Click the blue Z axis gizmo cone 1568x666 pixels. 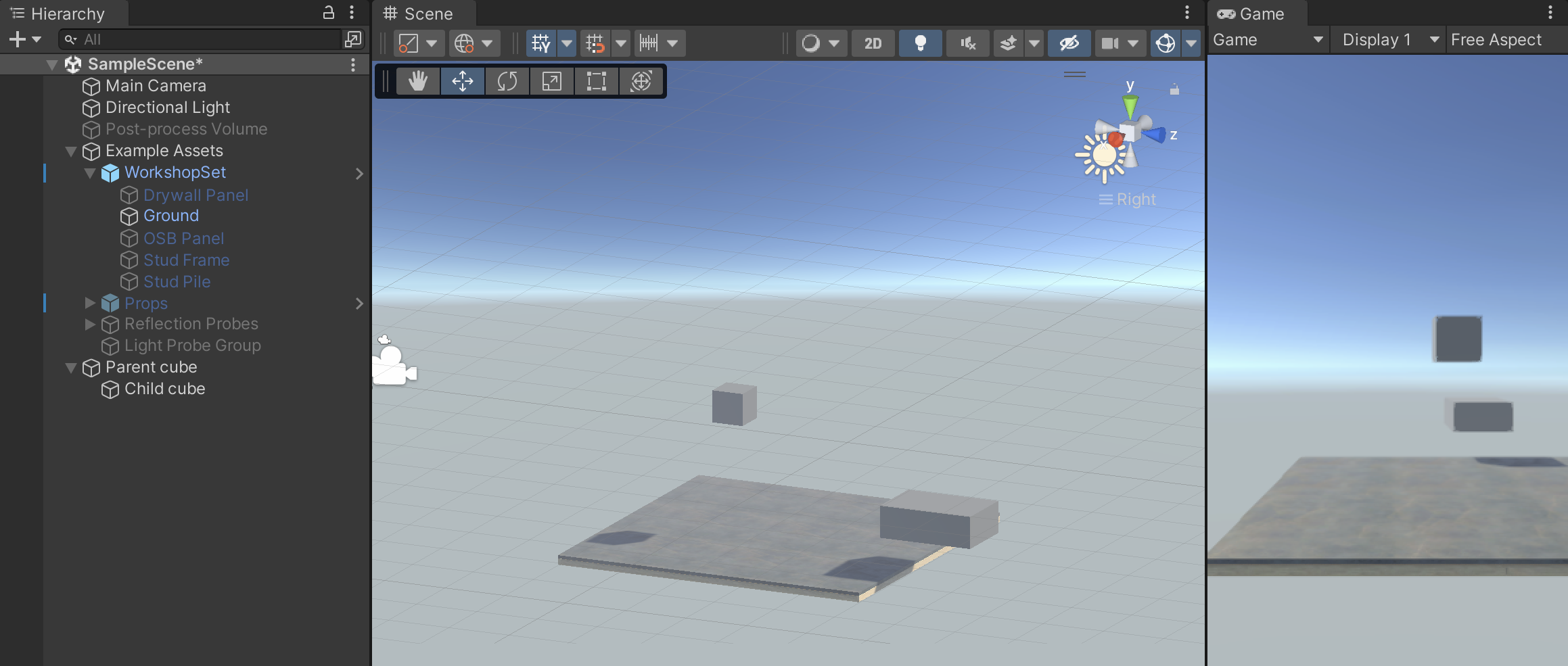click(x=1155, y=134)
